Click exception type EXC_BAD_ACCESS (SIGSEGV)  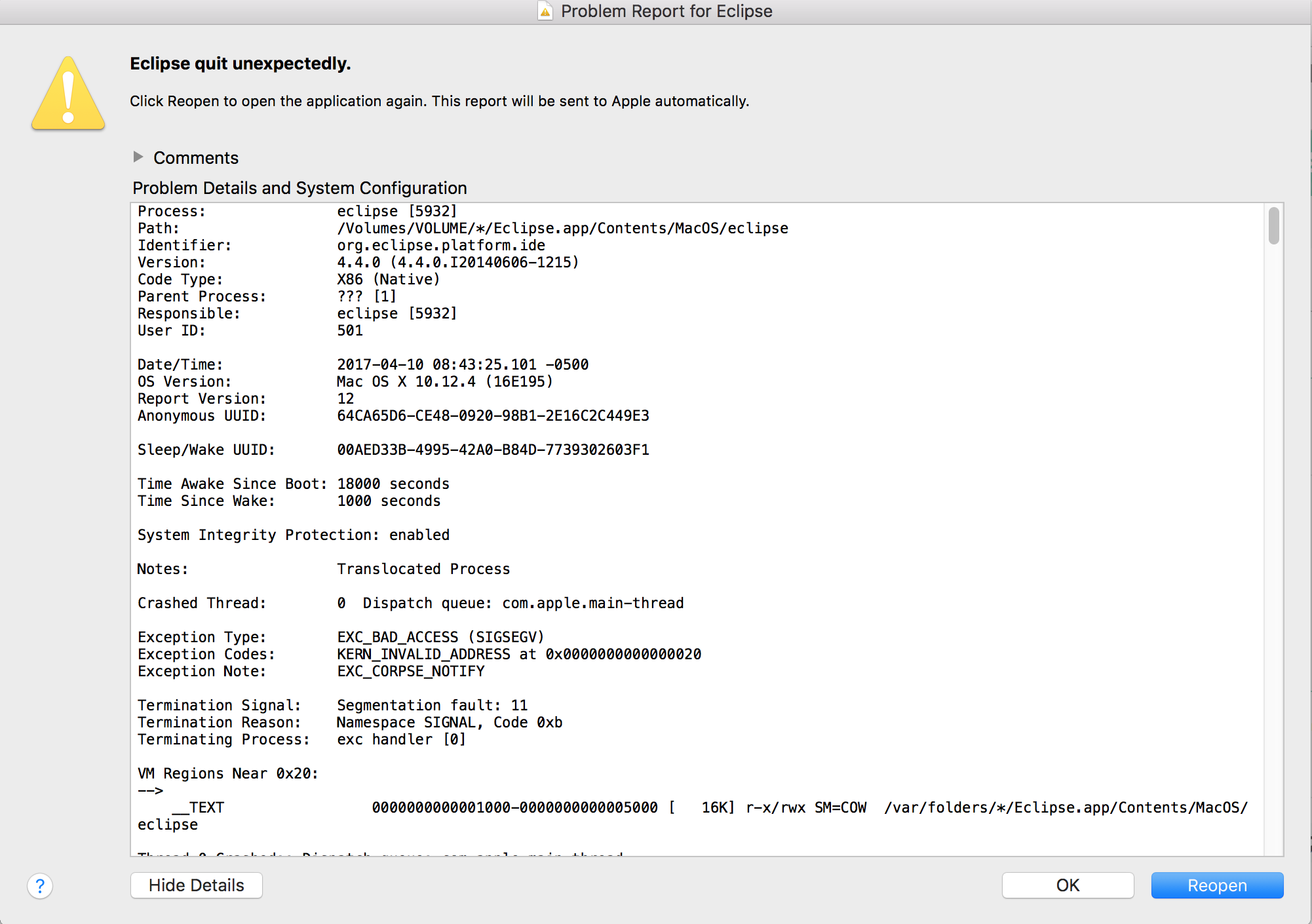[x=440, y=637]
